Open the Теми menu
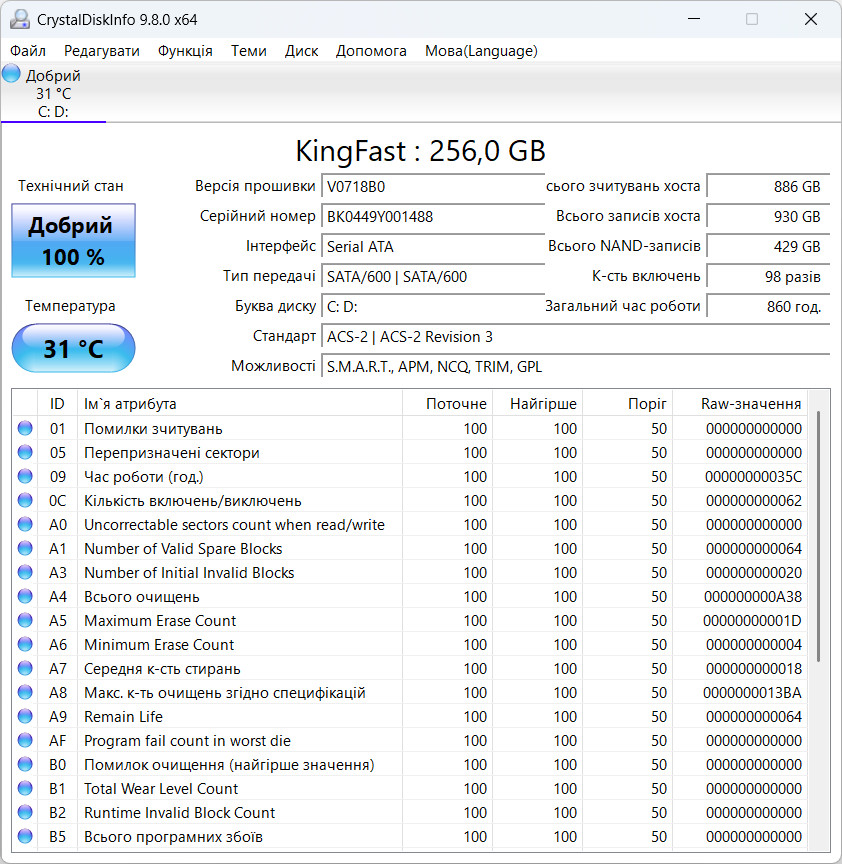Viewport: 842px width, 864px height. 249,51
